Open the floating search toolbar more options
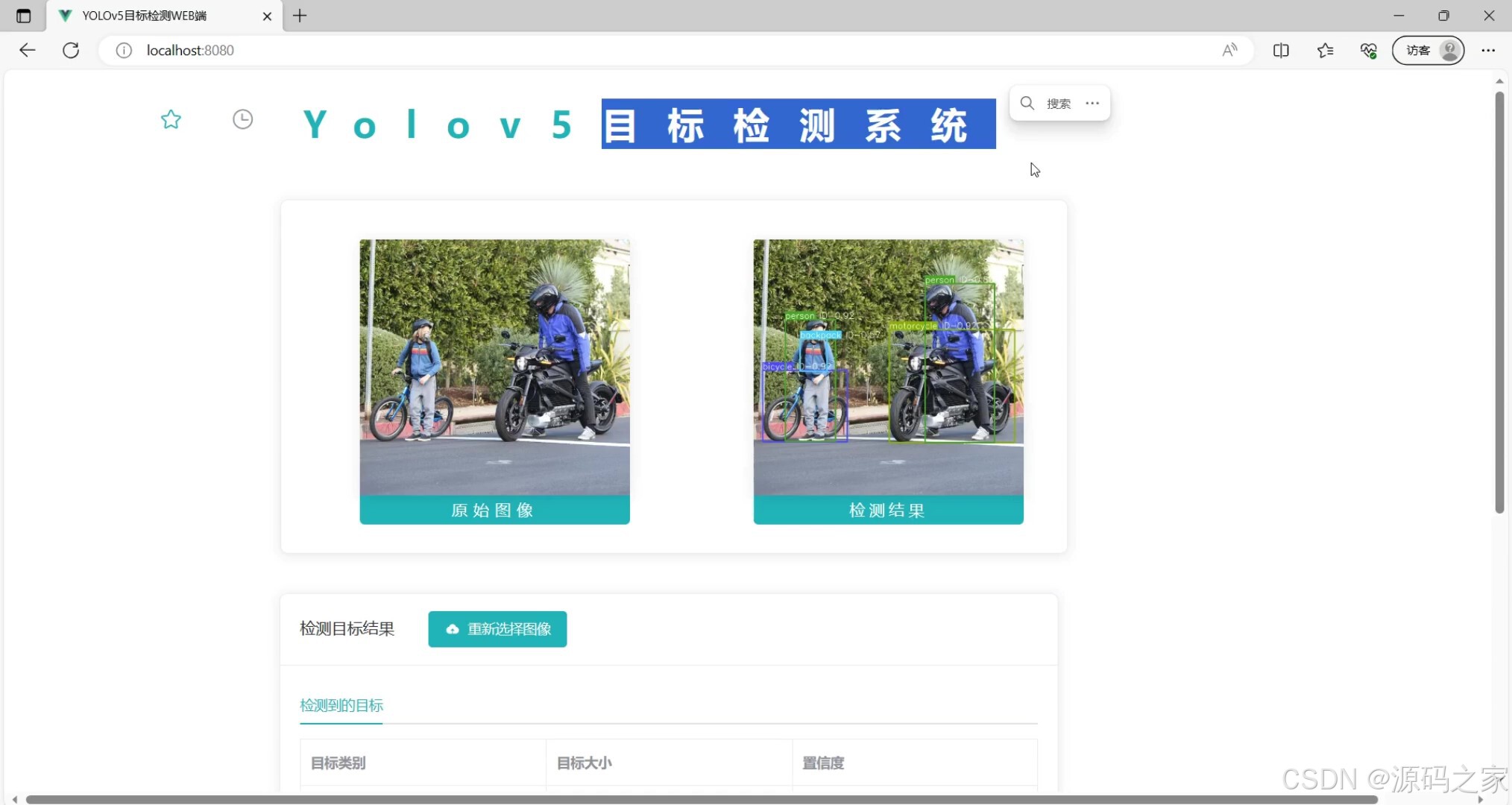 click(1092, 103)
